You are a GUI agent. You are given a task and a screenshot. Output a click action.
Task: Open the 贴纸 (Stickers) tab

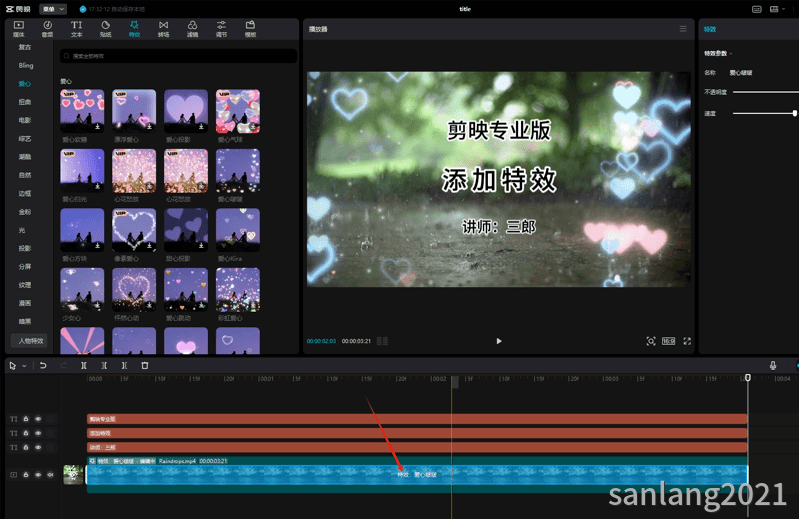(105, 29)
